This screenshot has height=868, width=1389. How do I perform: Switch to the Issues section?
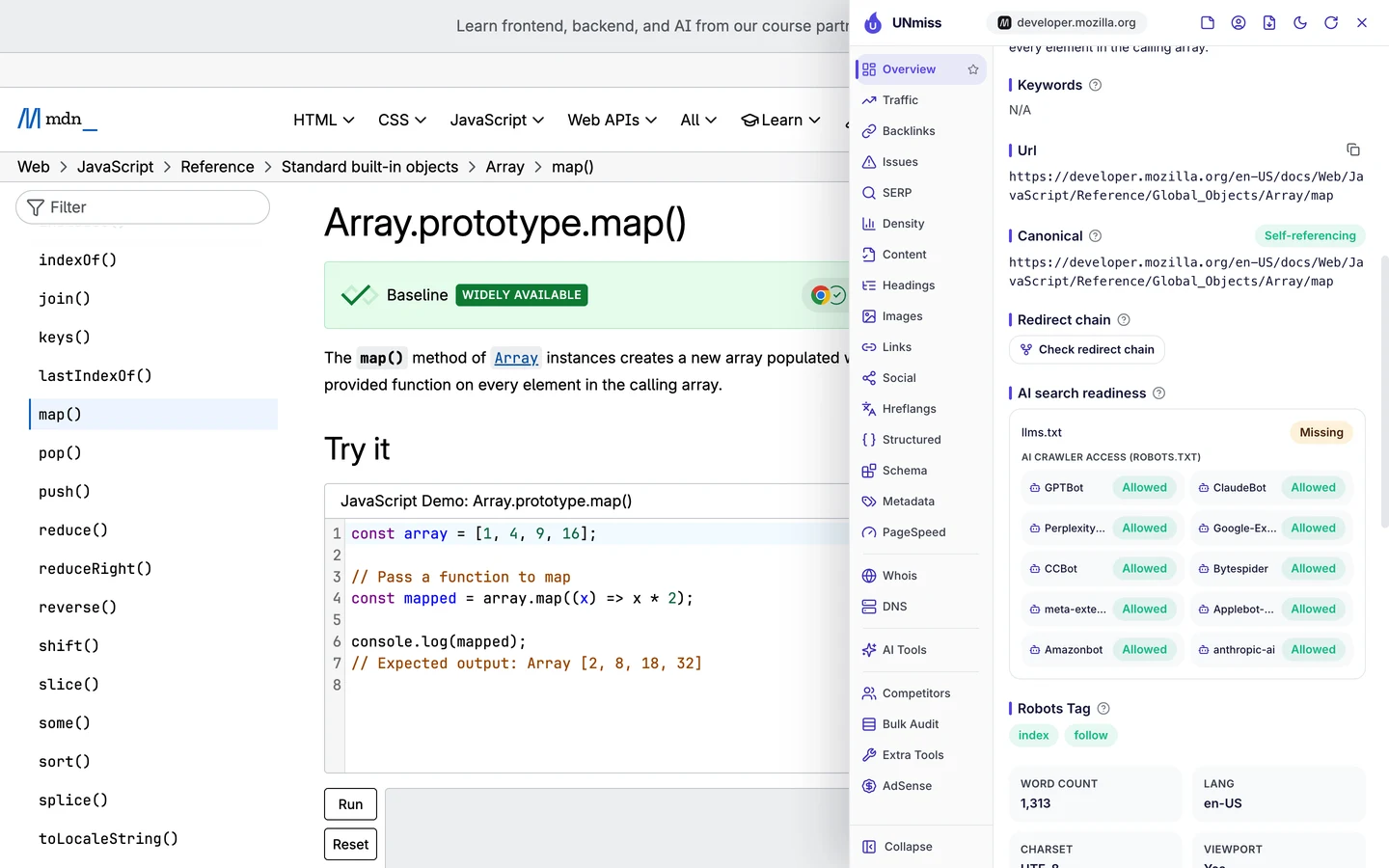coord(920,162)
